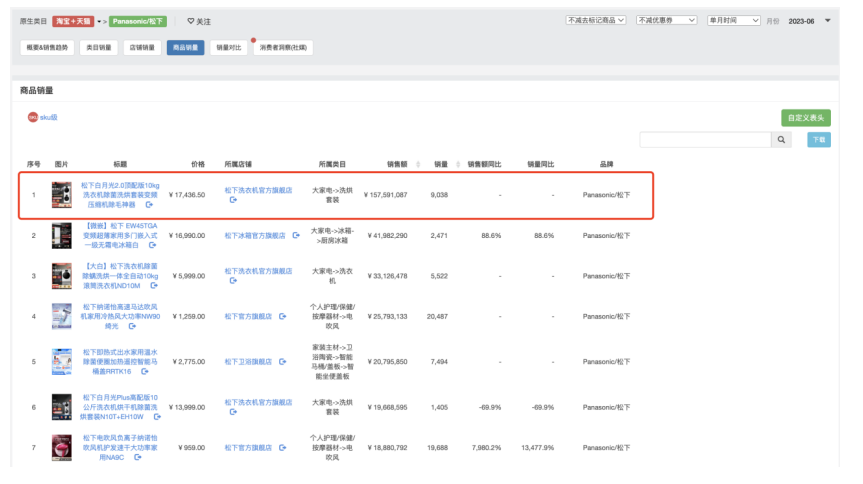Screen dimensions: 863x484
Task: Click sales volume cell 20,487
Action: 438,317
